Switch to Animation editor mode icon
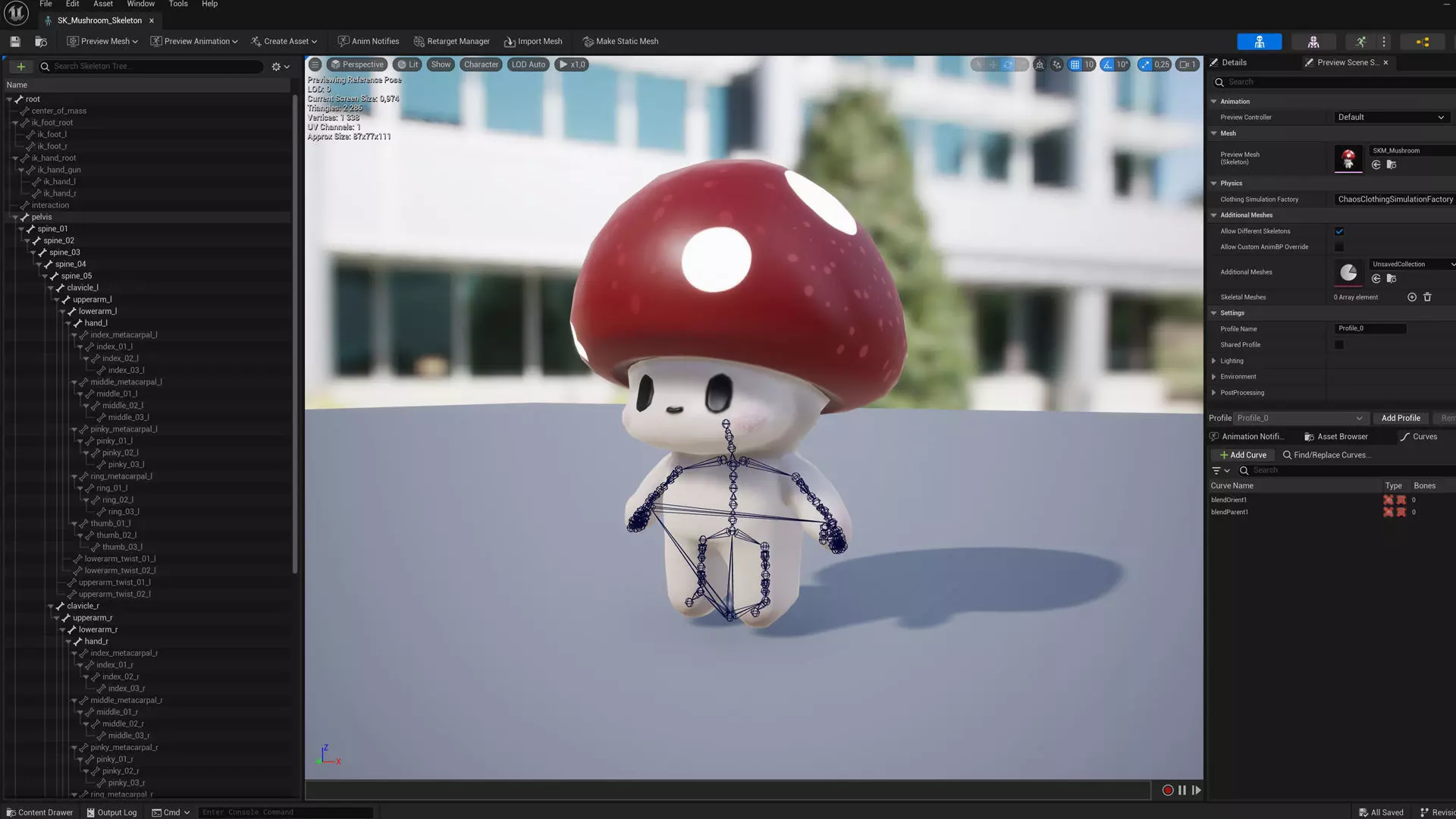 pyautogui.click(x=1360, y=42)
